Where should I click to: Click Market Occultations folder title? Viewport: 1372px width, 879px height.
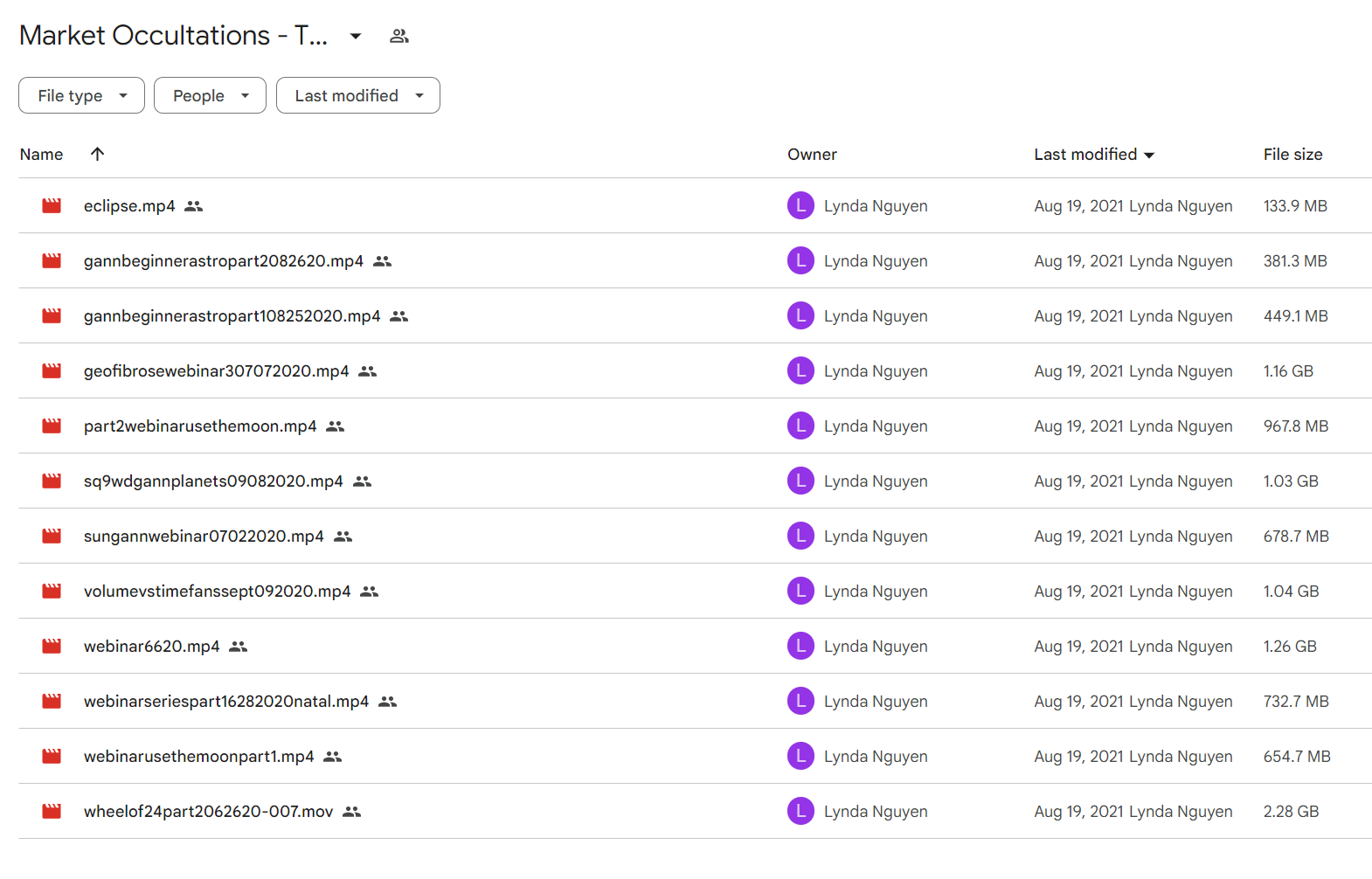173,36
